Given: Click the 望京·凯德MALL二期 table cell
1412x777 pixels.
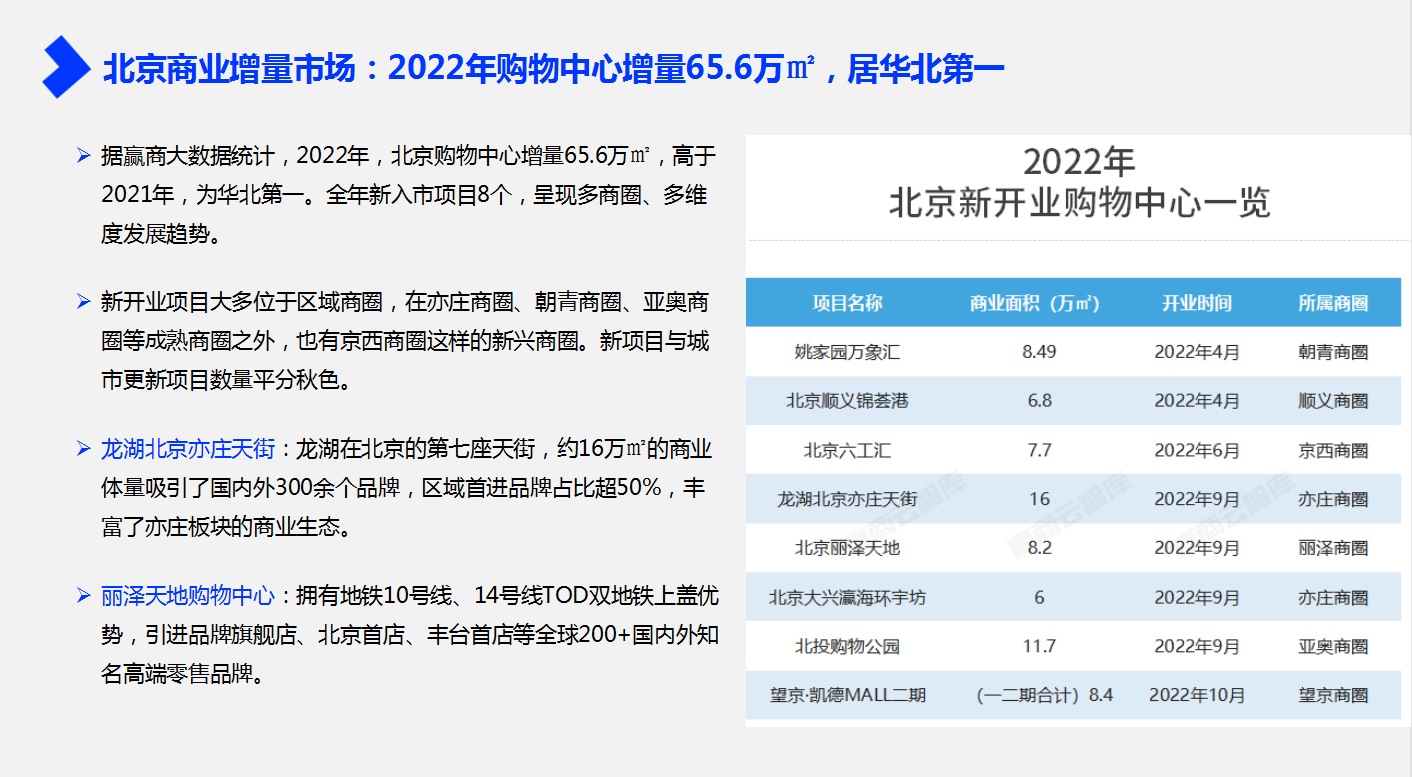Looking at the screenshot, I should (x=847, y=695).
